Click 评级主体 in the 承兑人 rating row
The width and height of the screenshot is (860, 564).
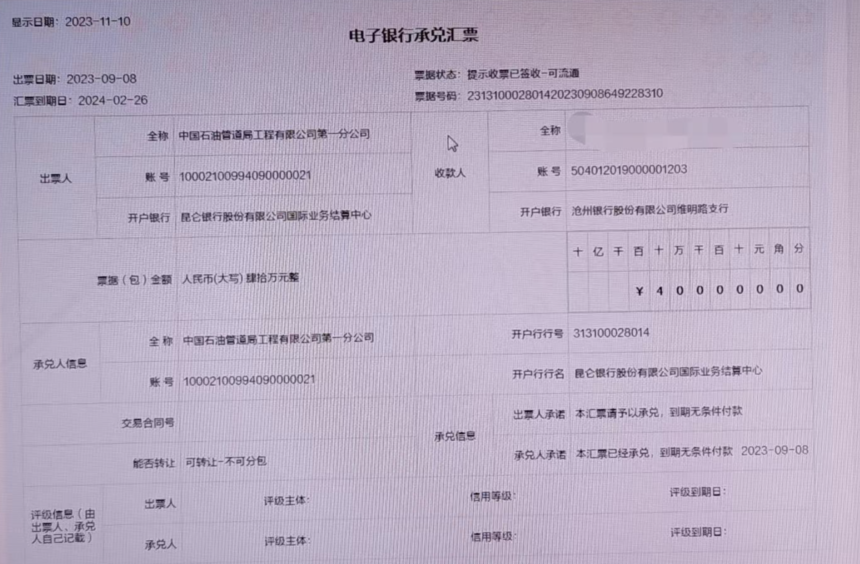[287, 542]
